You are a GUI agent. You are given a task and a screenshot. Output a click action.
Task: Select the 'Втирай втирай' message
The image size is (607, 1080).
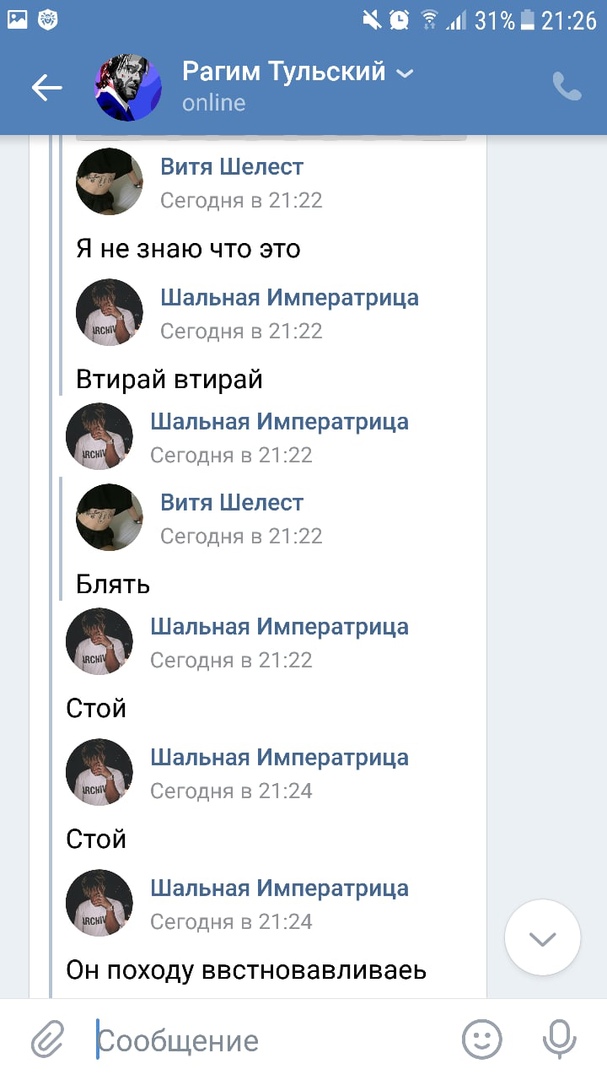[x=169, y=379]
